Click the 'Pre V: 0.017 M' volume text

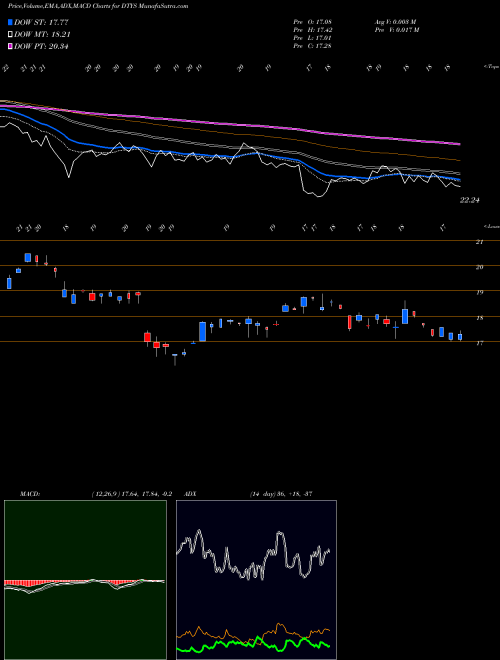396,29
